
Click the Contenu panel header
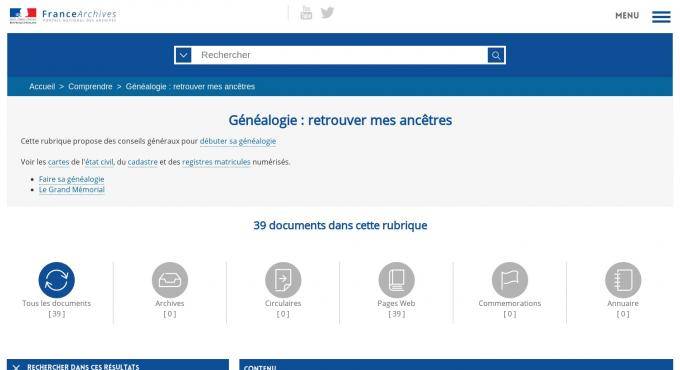456,365
